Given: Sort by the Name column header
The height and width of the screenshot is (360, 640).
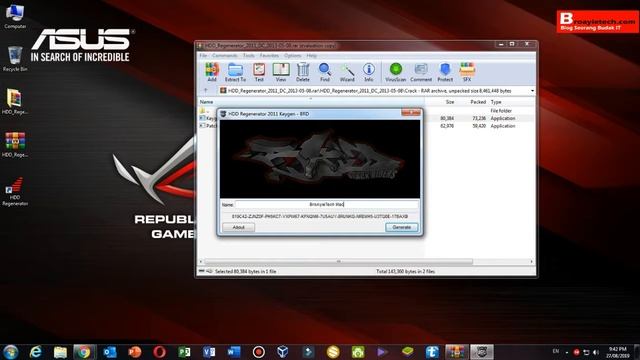Looking at the screenshot, I should point(206,102).
